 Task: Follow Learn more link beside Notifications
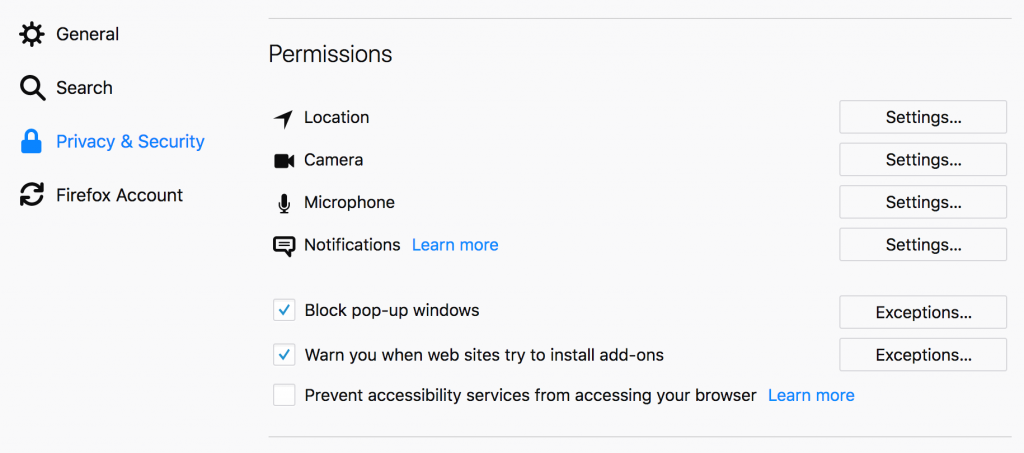click(454, 245)
